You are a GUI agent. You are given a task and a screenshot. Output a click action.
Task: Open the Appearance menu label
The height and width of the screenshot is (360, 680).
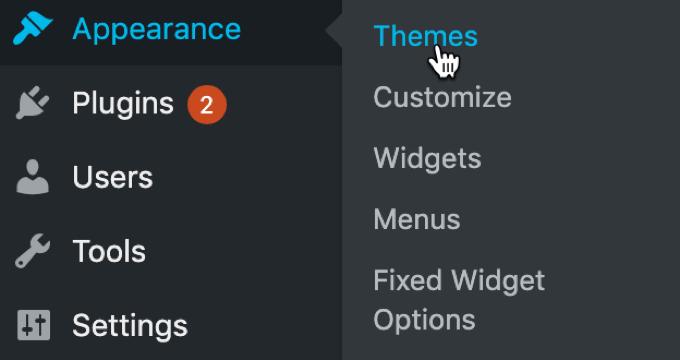pos(156,29)
